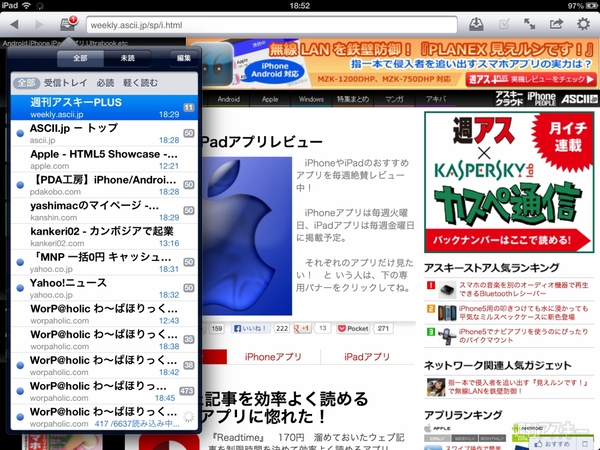Screen dimensions: 600x450
Task: Select the 全部 segment at popover top
Action: (x=80, y=58)
